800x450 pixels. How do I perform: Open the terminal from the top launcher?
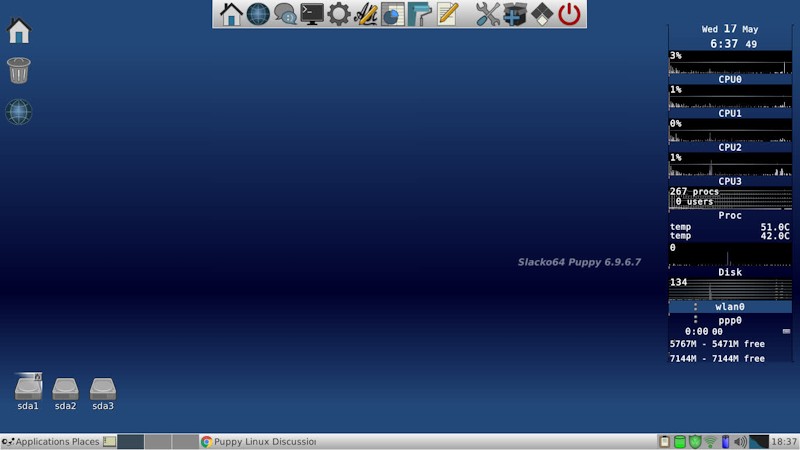[x=312, y=14]
